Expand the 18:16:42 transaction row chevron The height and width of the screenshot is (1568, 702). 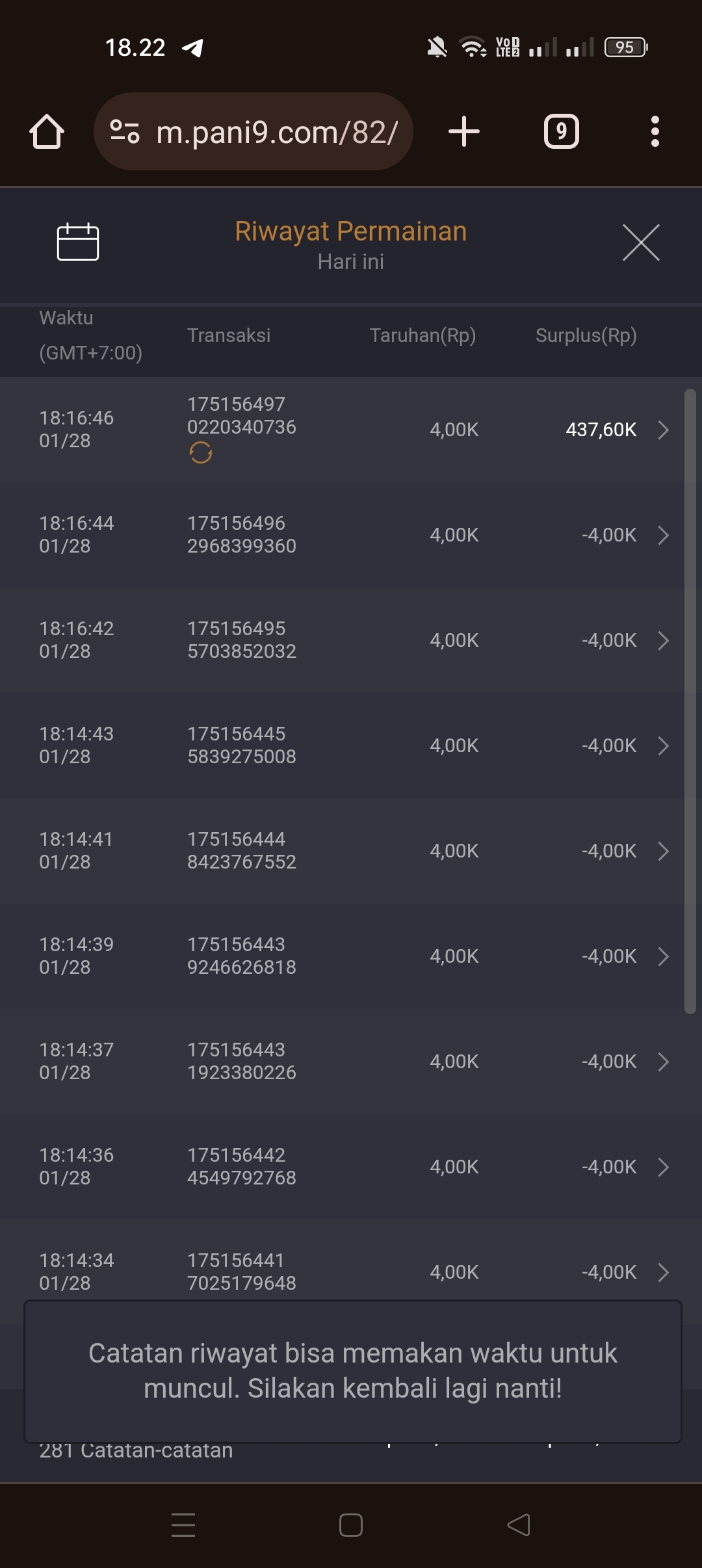pos(663,640)
